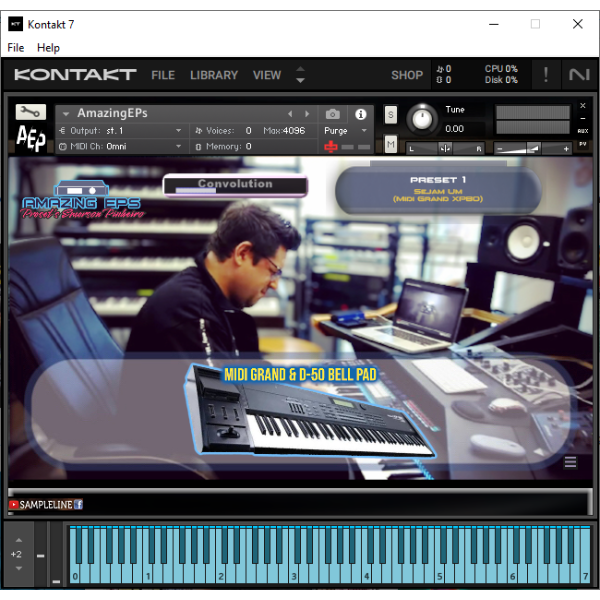Play key at octave 3 on keyboard
Viewport: 600px width, 600px height.
[x=294, y=576]
